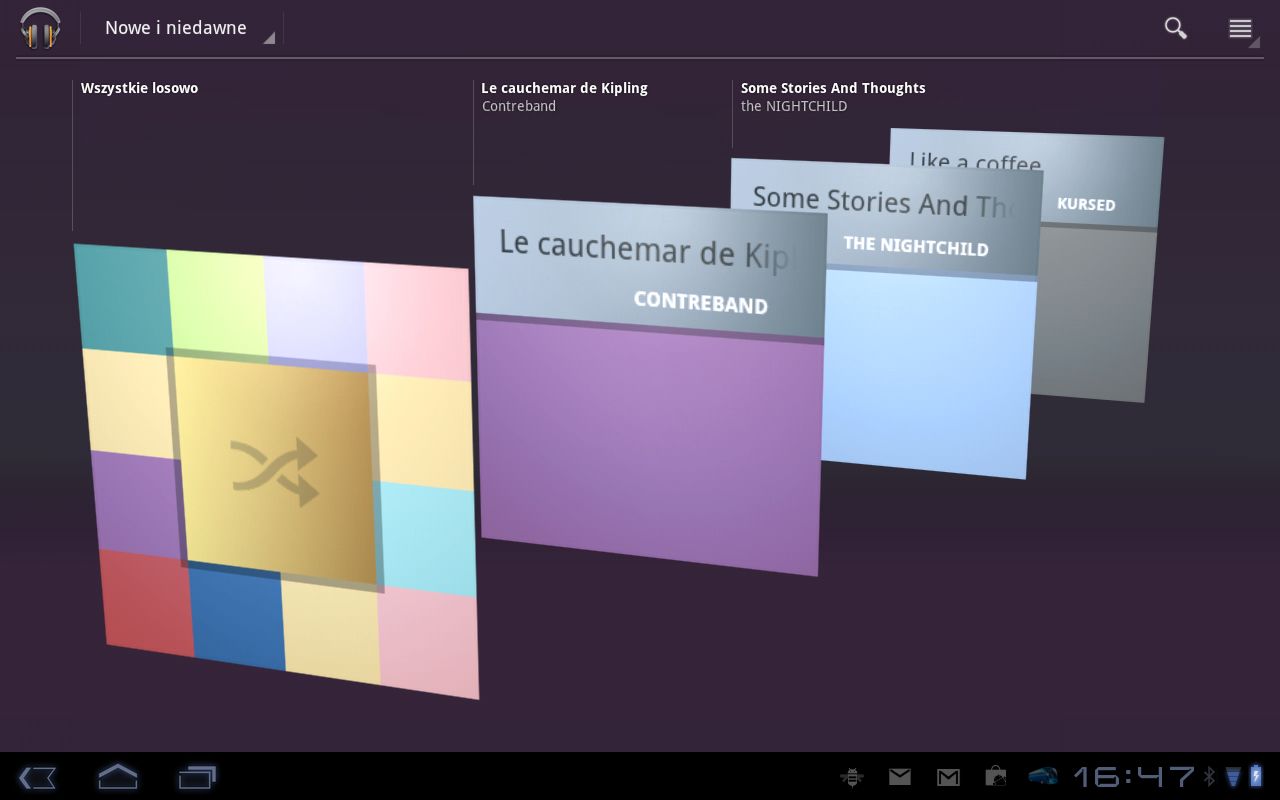The image size is (1280, 800).
Task: Tap the system Back button
Action: [37, 777]
